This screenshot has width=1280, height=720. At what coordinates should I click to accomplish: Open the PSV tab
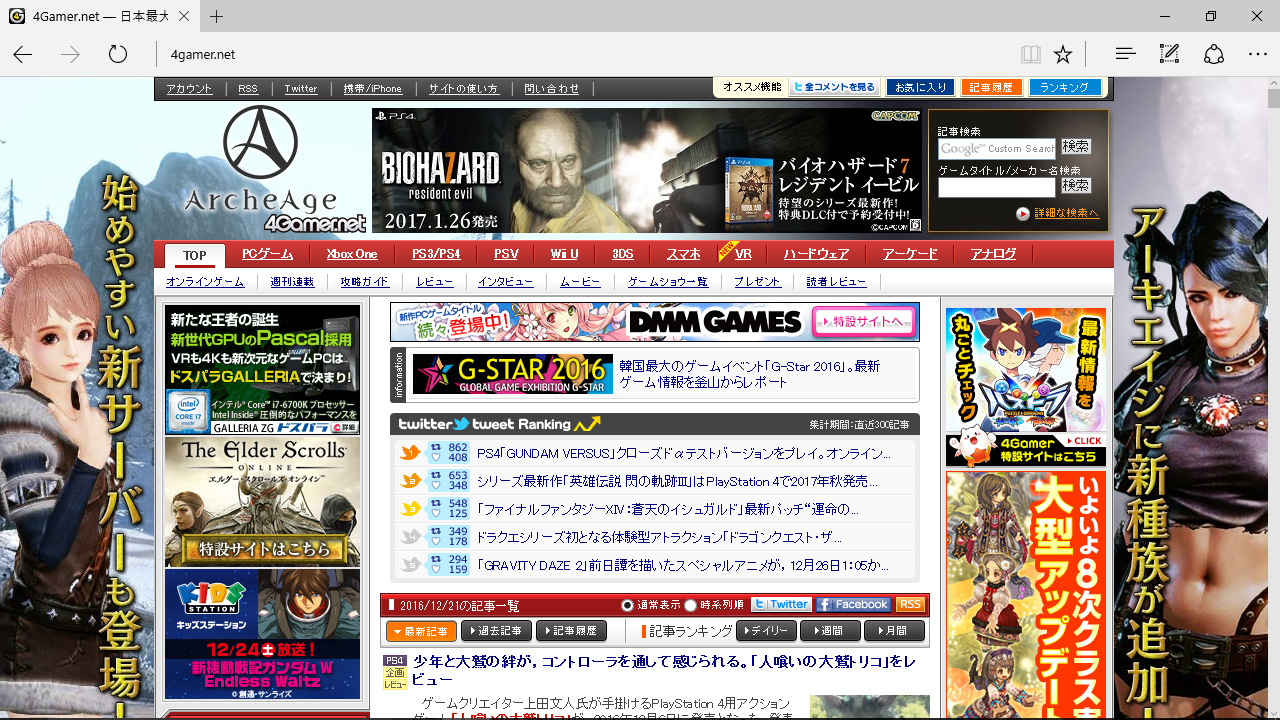506,254
